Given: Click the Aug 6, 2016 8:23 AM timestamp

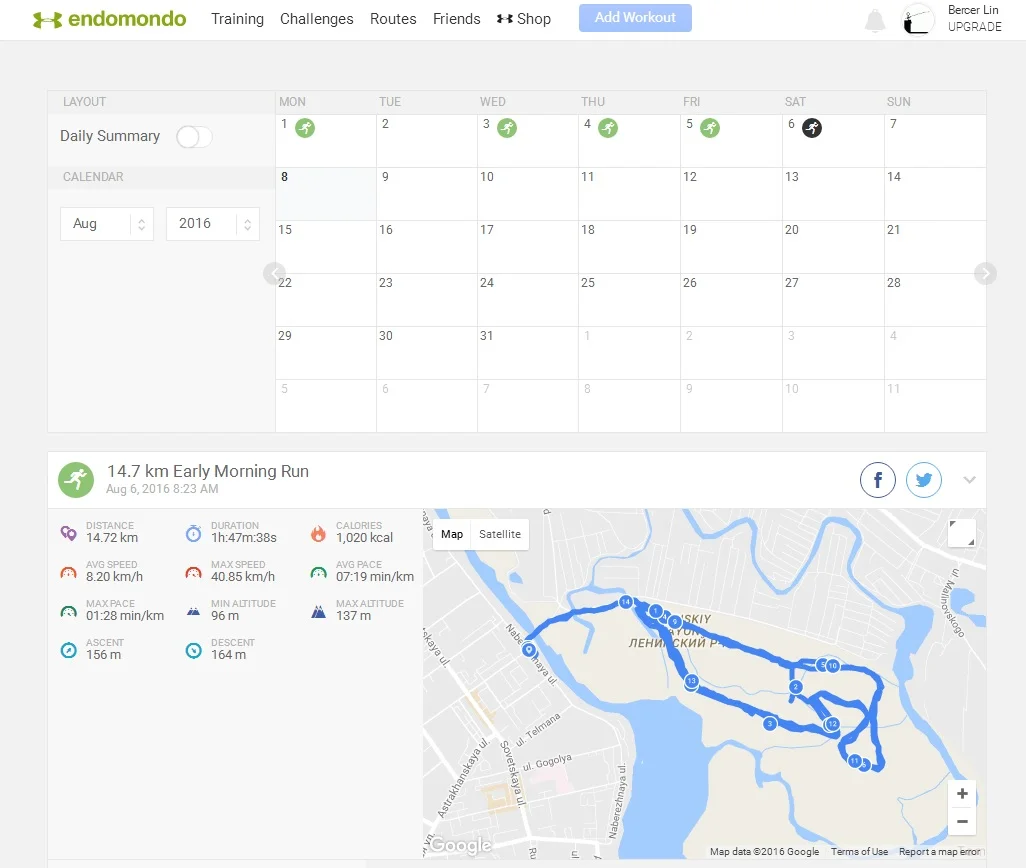Looking at the screenshot, I should [x=162, y=489].
